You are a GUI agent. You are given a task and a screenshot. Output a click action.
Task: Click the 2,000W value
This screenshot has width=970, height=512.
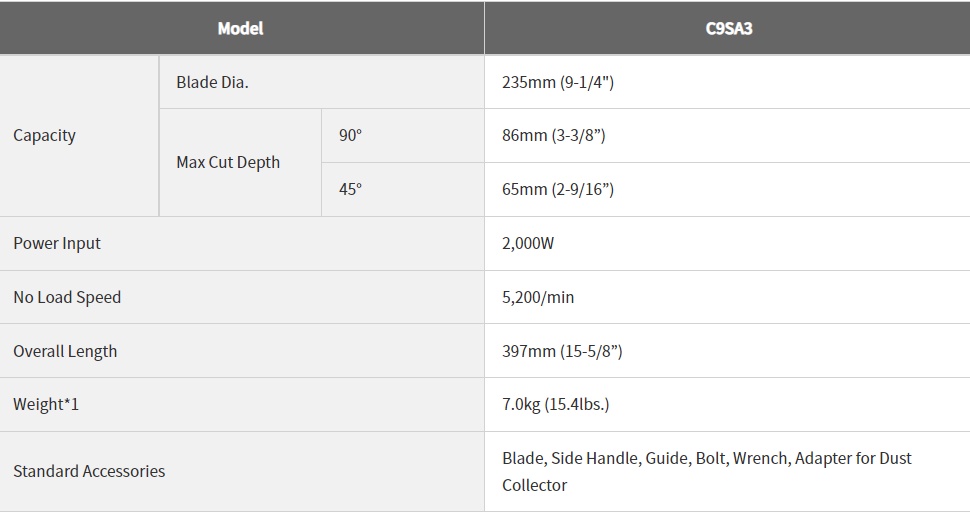tap(528, 244)
